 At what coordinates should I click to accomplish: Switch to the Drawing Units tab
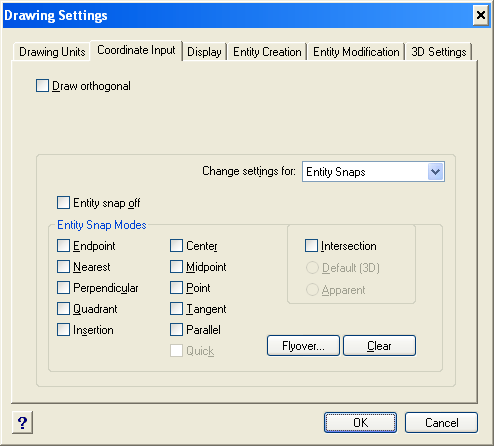pos(52,52)
